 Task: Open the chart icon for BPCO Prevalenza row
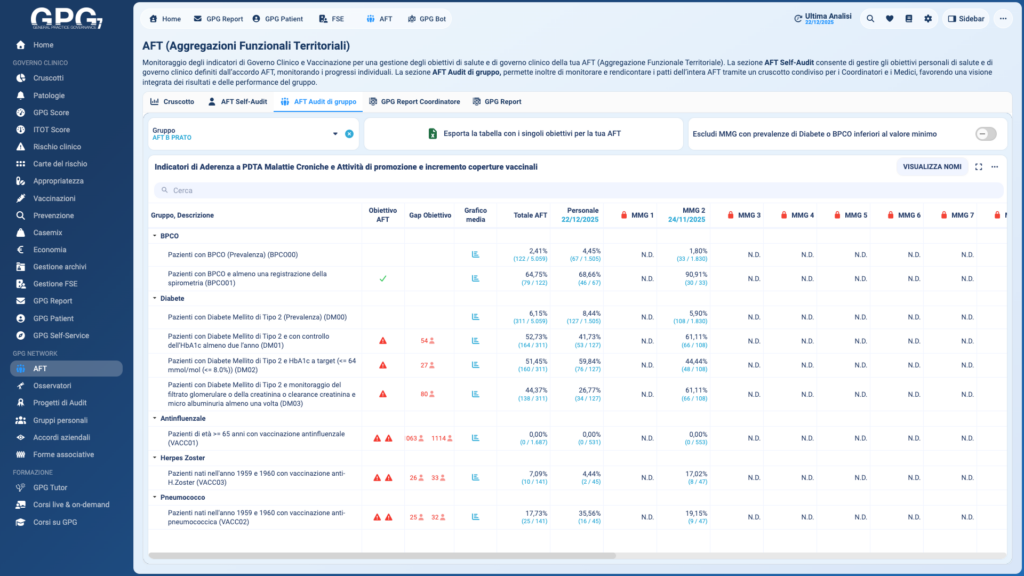(x=475, y=254)
